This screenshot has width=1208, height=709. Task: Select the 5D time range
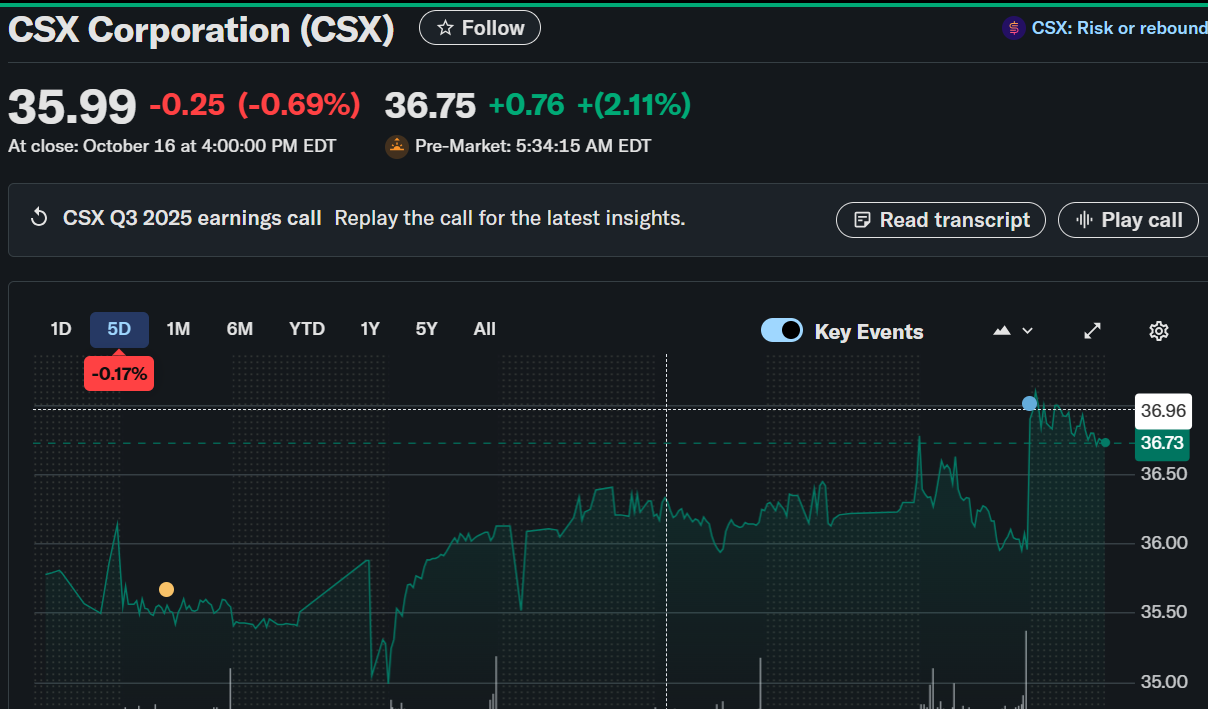119,329
